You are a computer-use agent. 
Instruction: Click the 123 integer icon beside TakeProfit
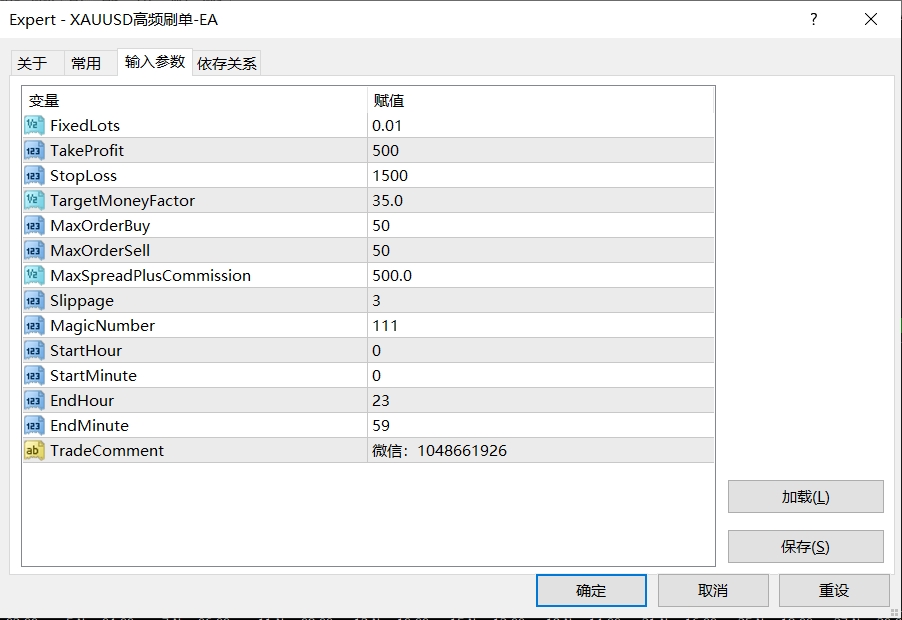pyautogui.click(x=35, y=150)
